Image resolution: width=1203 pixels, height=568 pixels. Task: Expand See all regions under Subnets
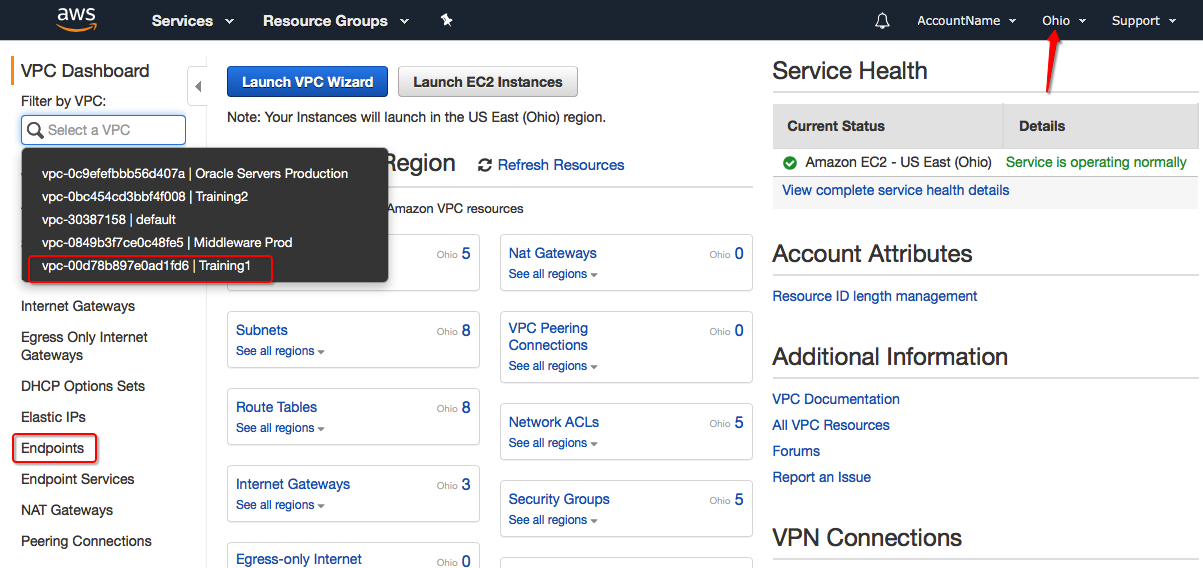point(280,351)
